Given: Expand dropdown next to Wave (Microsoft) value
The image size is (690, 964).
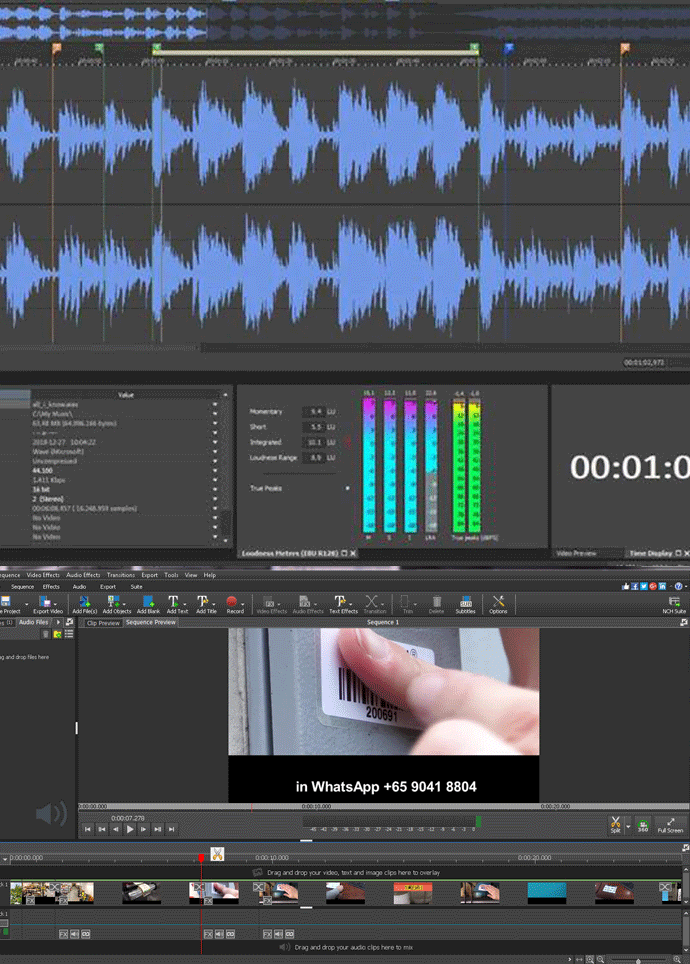Looking at the screenshot, I should pos(215,452).
